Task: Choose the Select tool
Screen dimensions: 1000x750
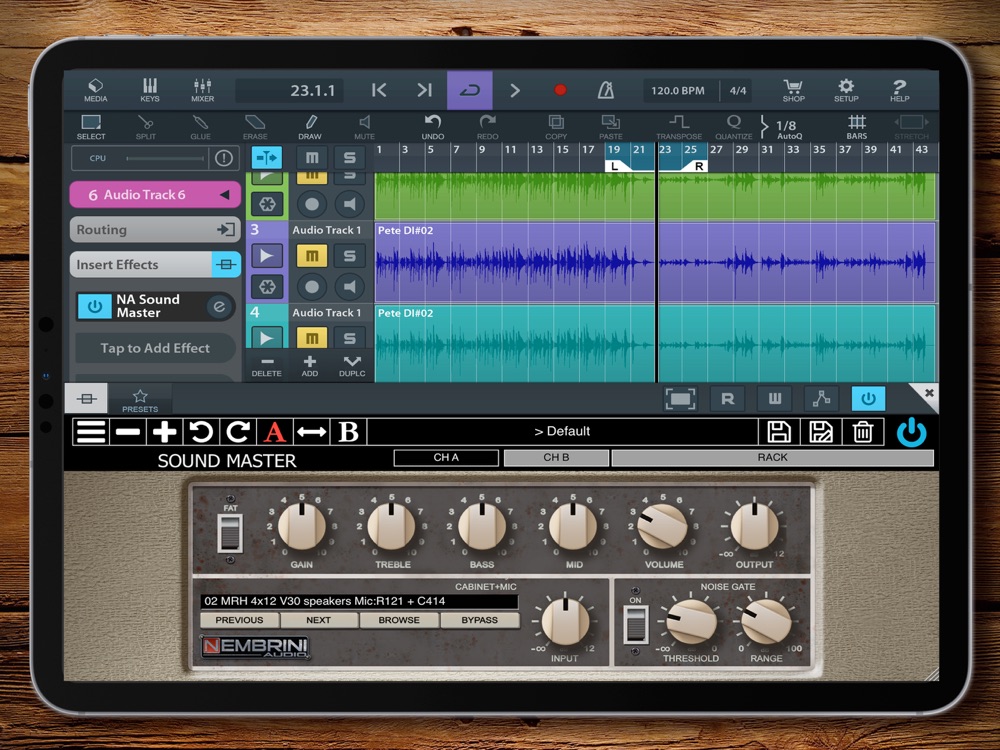Action: [x=91, y=127]
